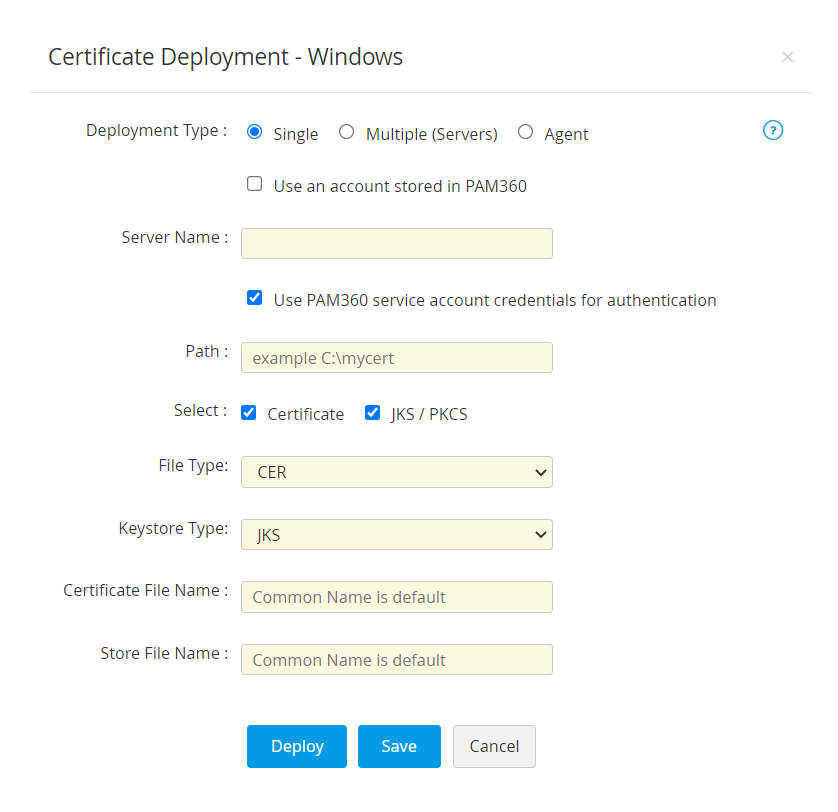Uncheck PAM360 service account credentials option

[255, 298]
